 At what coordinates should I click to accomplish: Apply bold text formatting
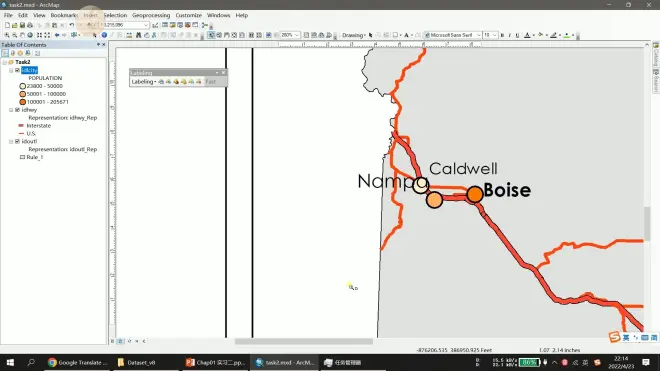coord(502,35)
